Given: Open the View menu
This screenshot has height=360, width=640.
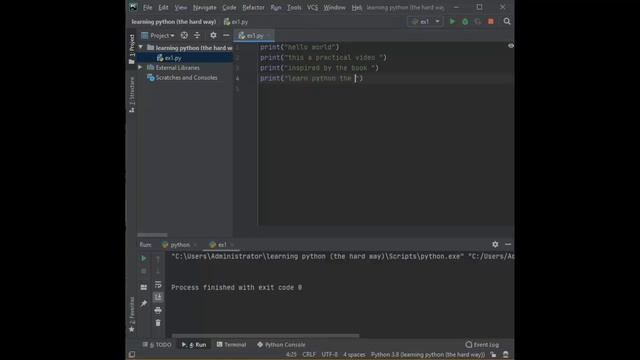Looking at the screenshot, I should [180, 7].
